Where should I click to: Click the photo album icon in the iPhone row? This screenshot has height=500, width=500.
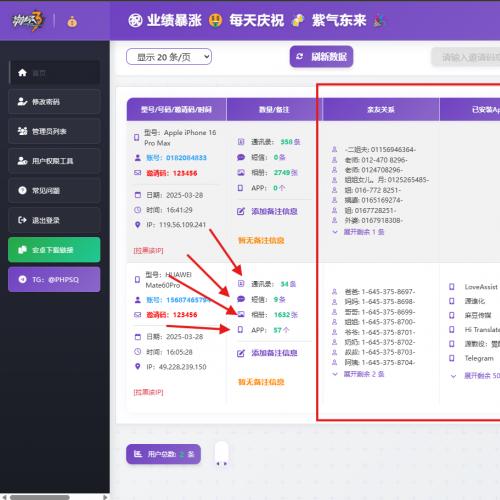[x=241, y=172]
